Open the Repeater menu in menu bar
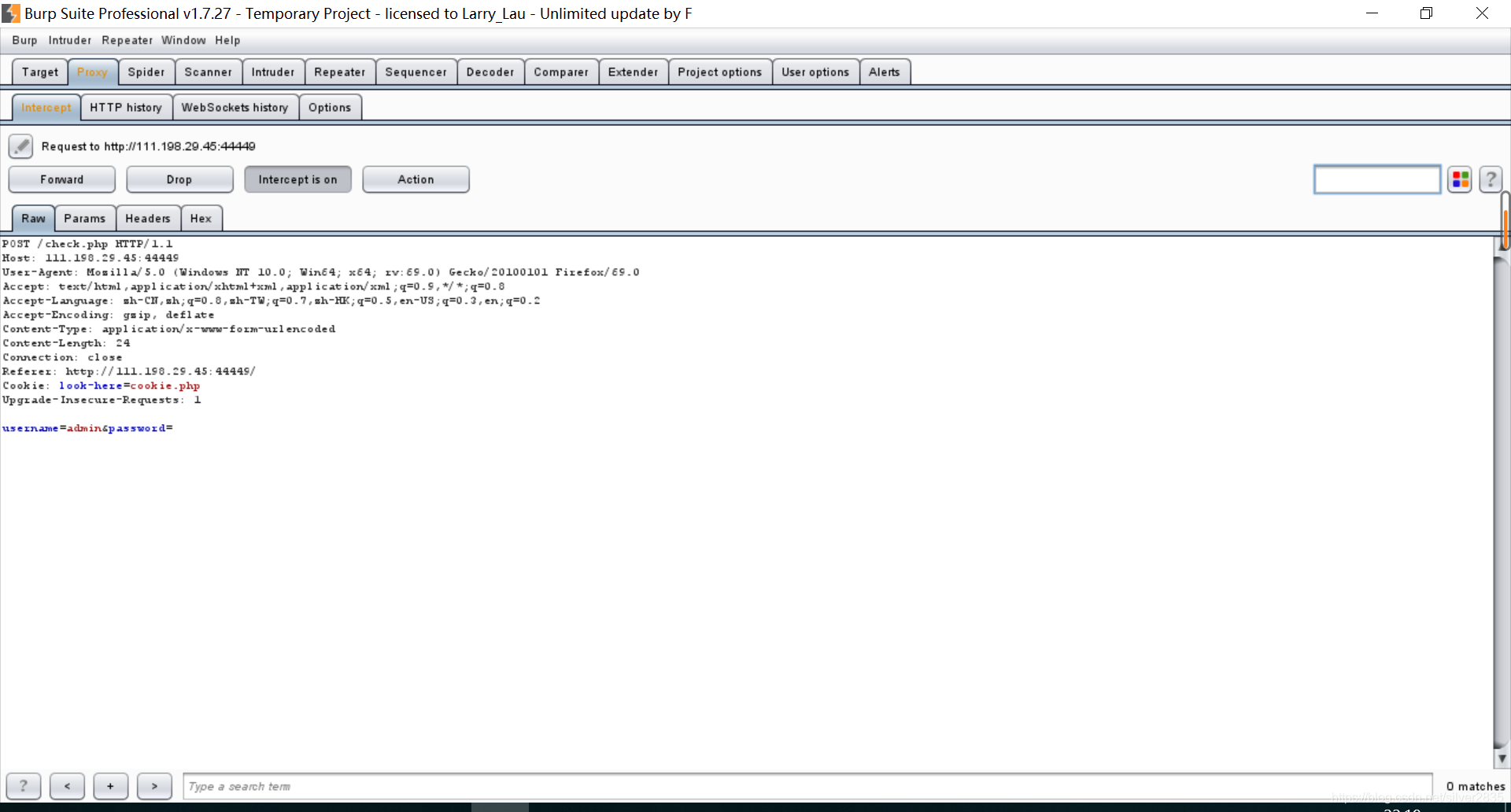The height and width of the screenshot is (812, 1511). 127,40
